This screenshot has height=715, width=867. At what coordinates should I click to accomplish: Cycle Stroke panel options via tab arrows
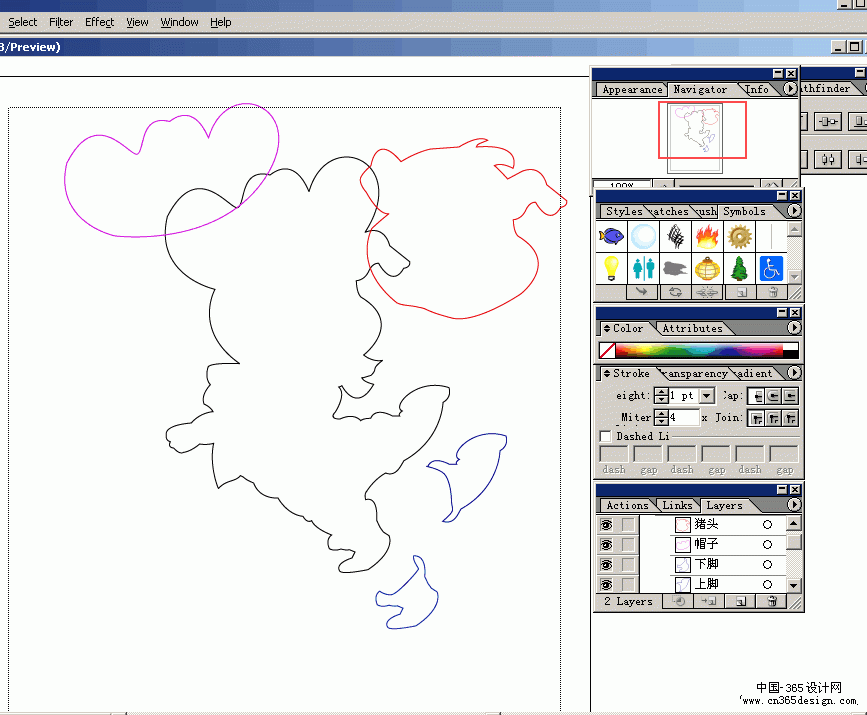point(607,374)
